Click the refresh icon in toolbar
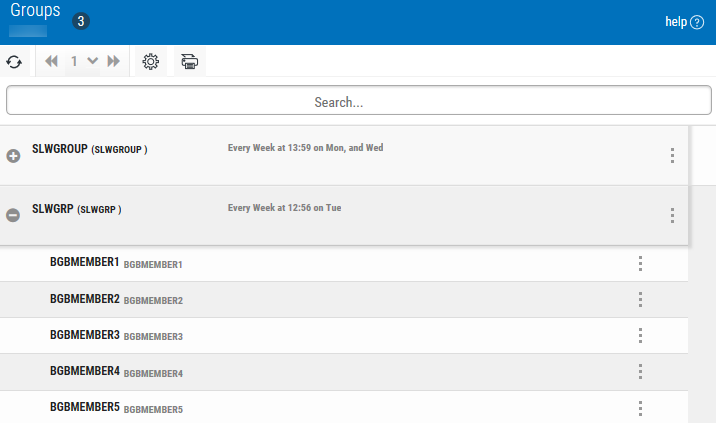The image size is (716, 423). tap(14, 62)
